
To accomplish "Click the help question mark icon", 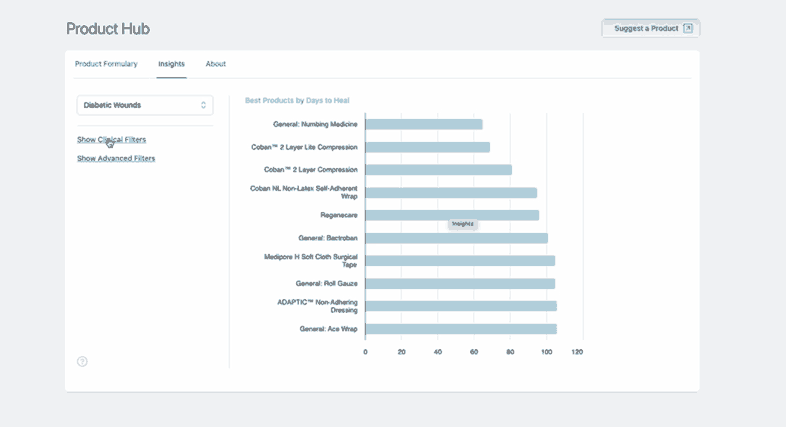I will 82,361.
